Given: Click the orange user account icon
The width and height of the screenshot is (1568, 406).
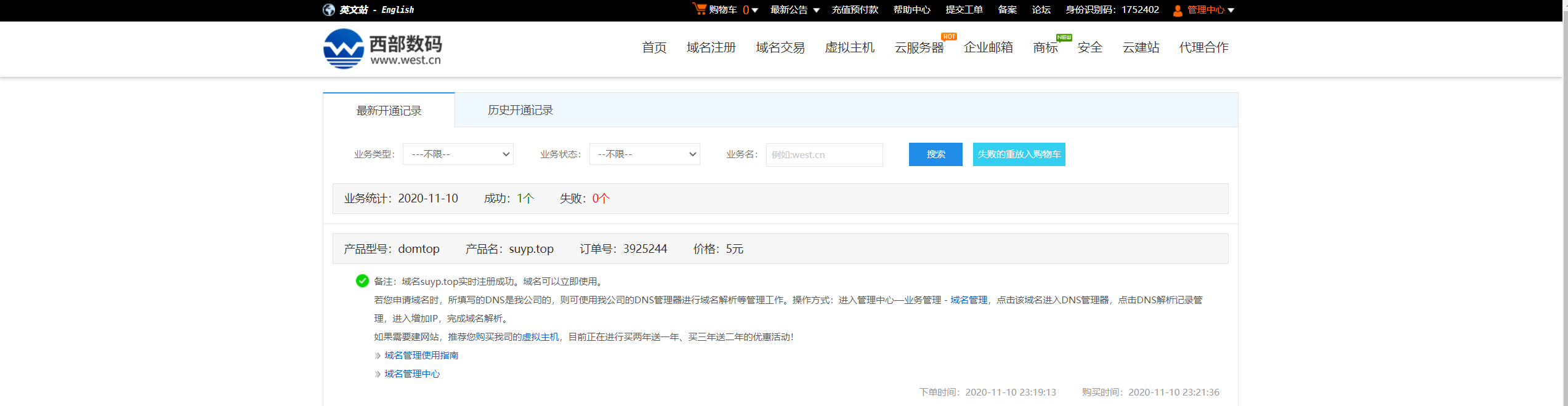Looking at the screenshot, I should tap(1177, 10).
